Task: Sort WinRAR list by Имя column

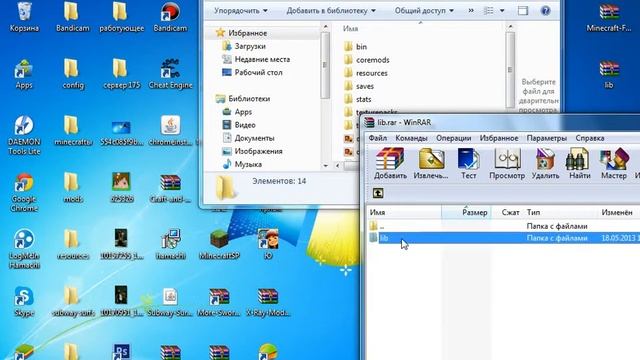Action: click(404, 212)
